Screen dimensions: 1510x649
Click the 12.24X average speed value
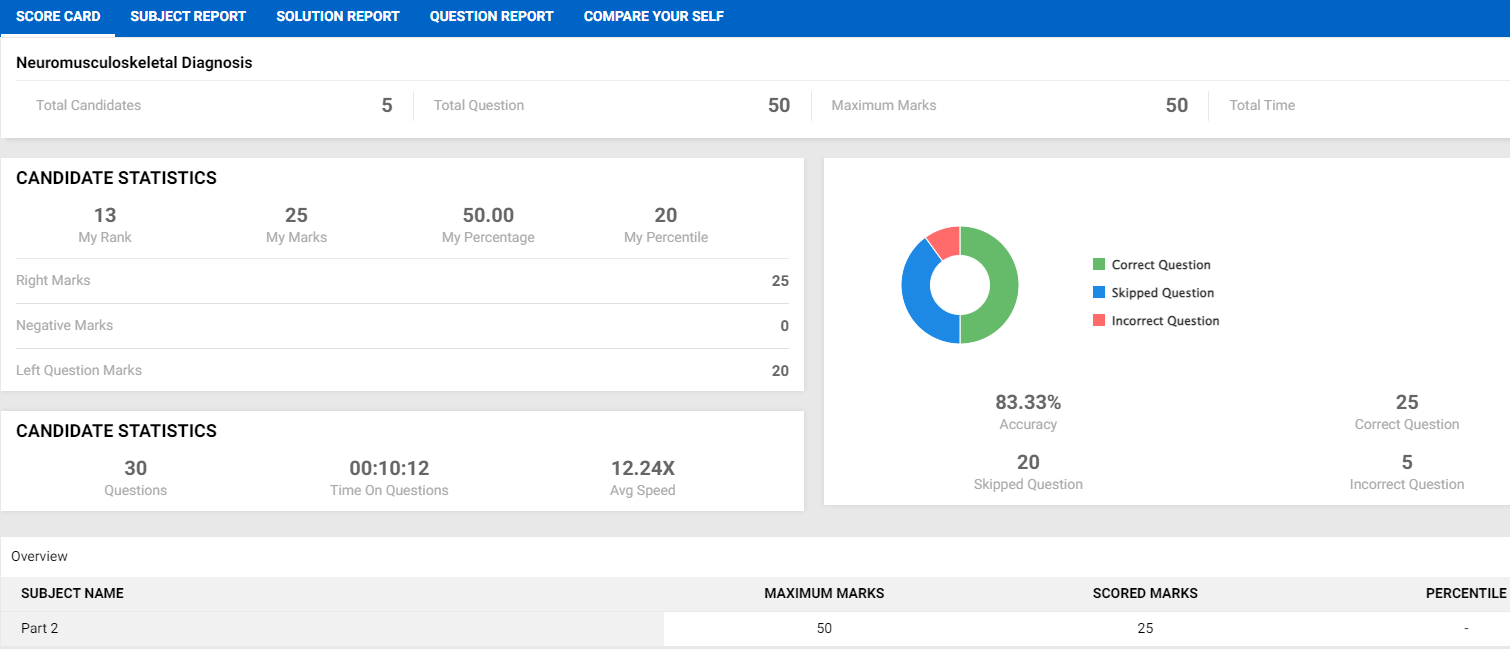pyautogui.click(x=643, y=468)
